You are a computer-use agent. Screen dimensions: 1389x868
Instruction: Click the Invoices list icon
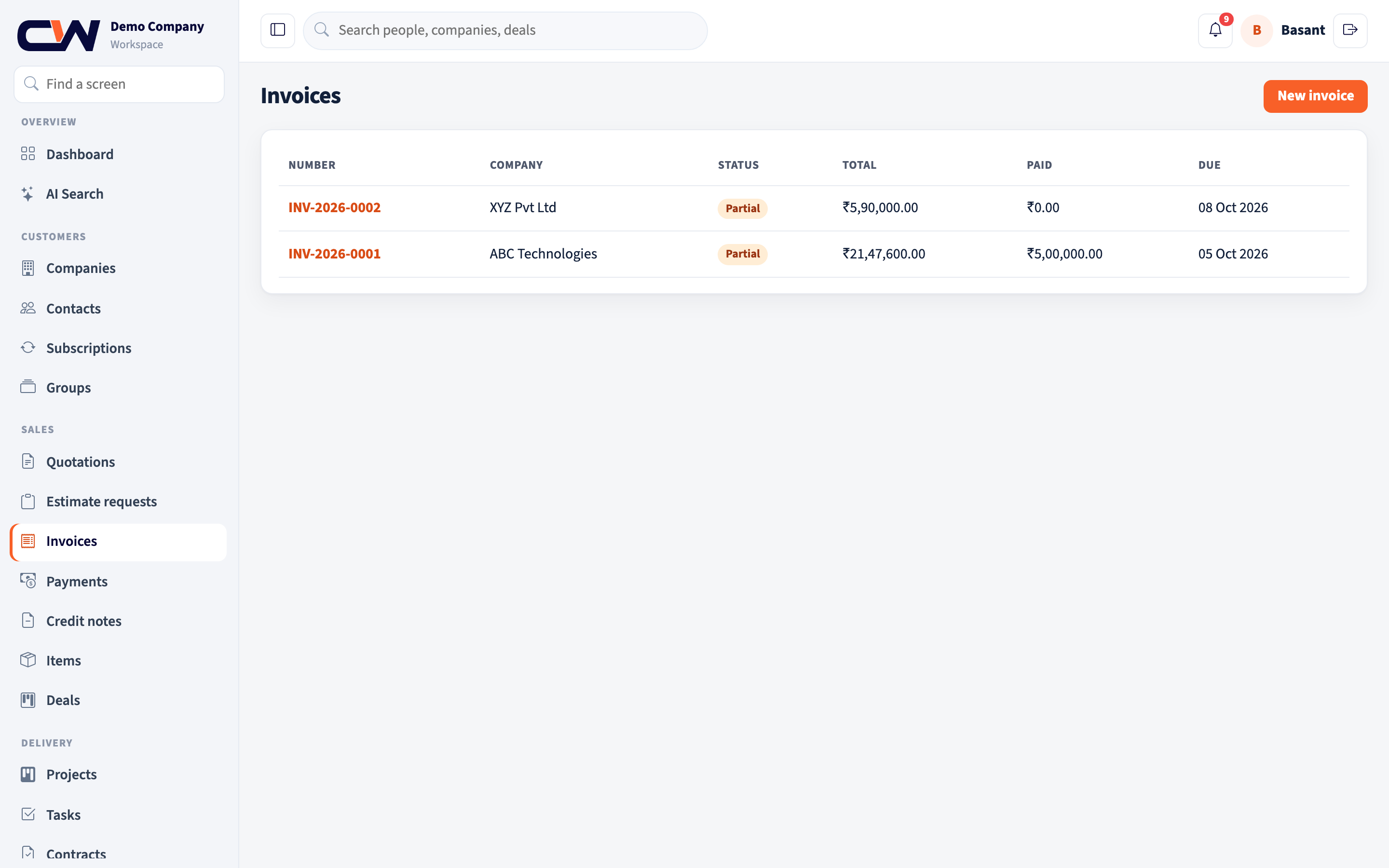(x=28, y=541)
